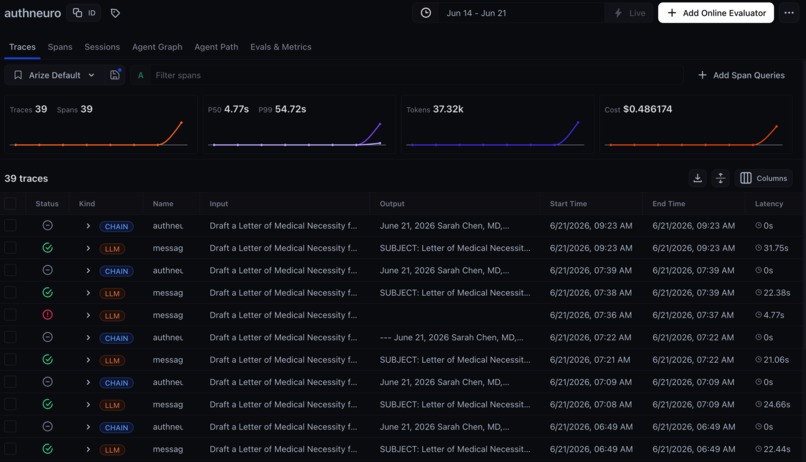This screenshot has height=462, width=806.
Task: Copy the authneuro project ID
Action: (x=84, y=13)
